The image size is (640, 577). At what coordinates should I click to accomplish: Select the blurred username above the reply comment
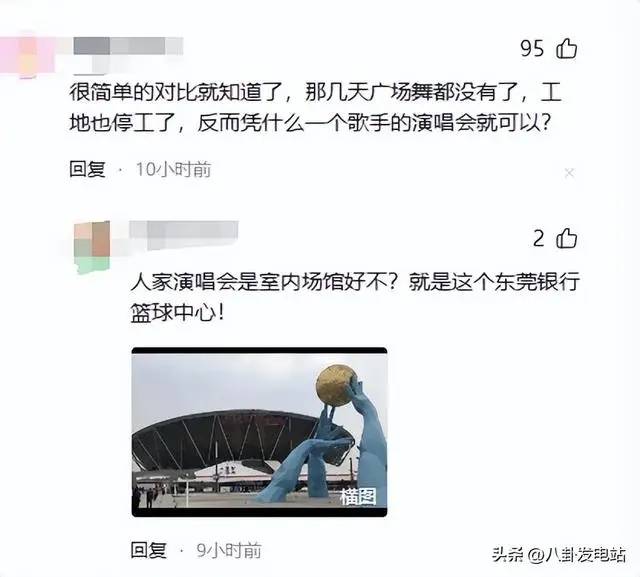coord(184,233)
